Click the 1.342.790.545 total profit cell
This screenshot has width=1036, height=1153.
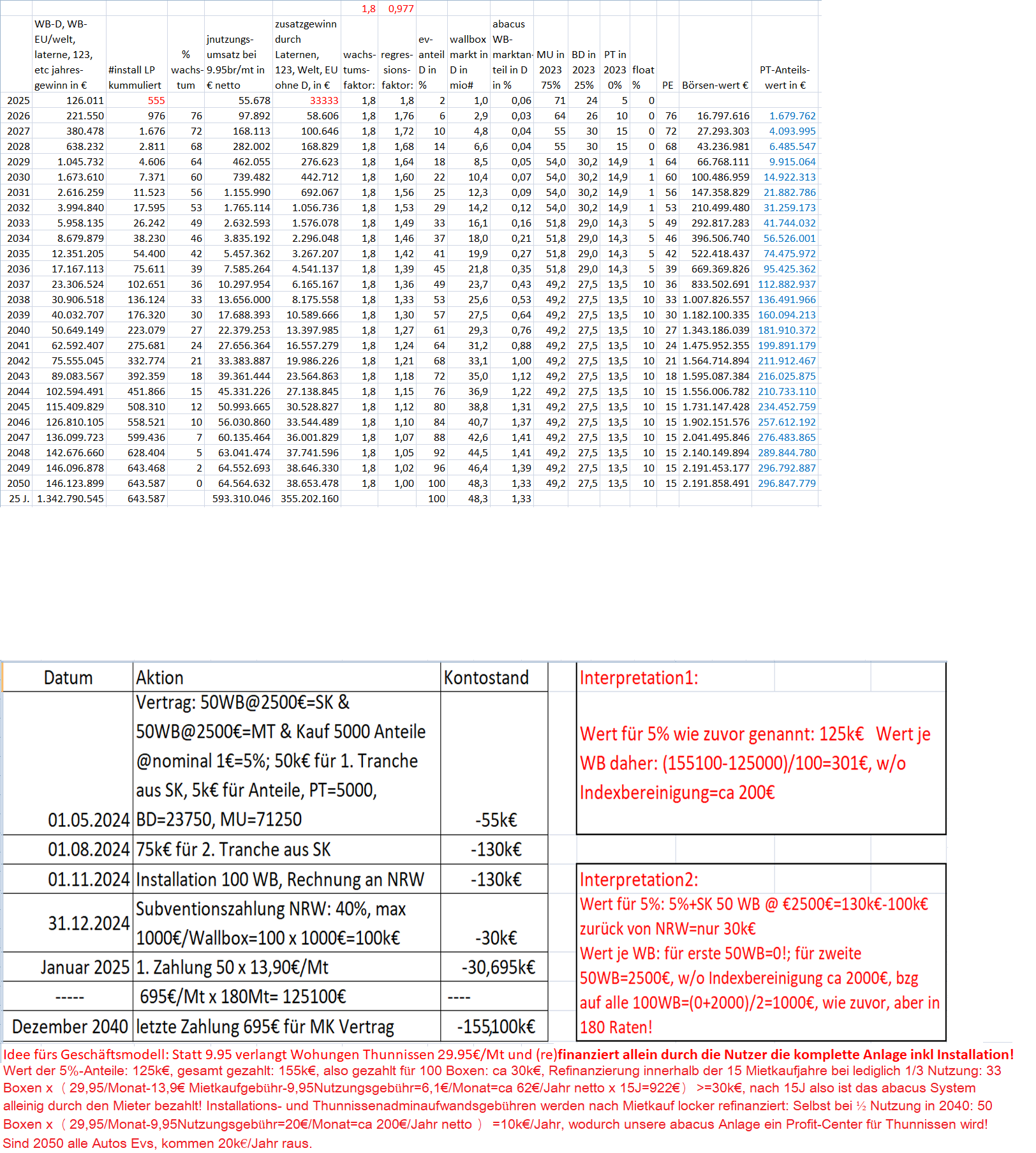[70, 499]
